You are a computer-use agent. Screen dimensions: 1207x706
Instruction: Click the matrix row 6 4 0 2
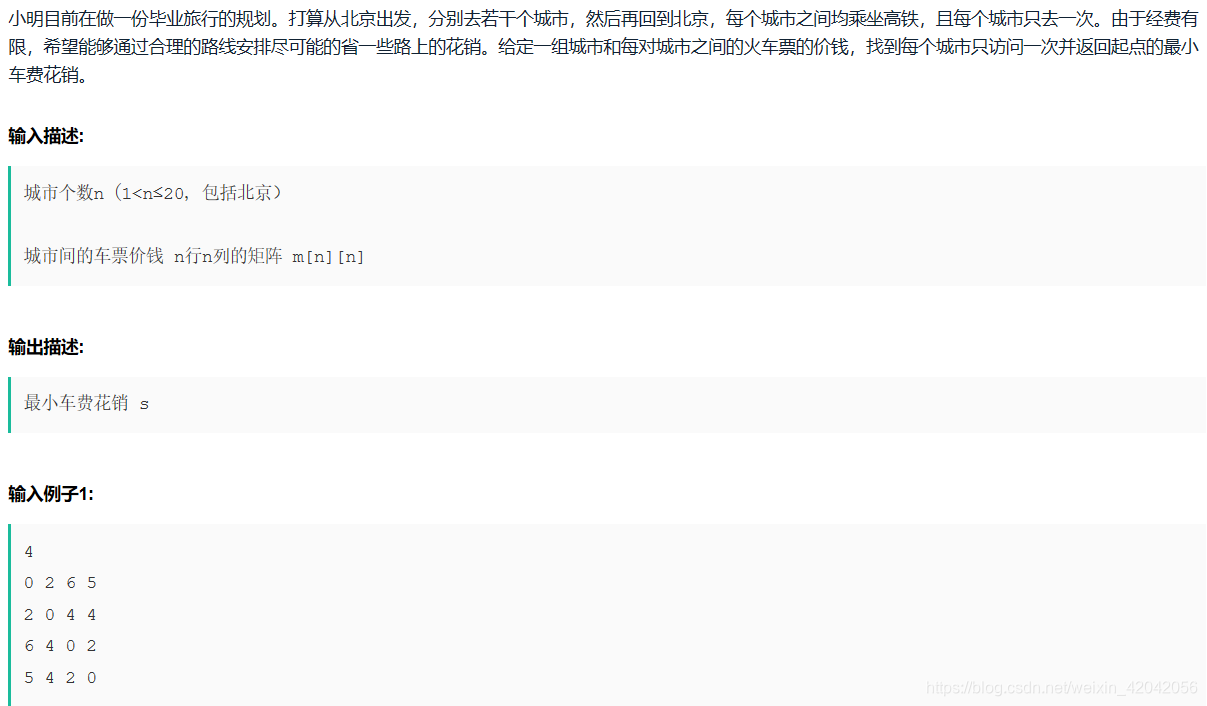[60, 646]
